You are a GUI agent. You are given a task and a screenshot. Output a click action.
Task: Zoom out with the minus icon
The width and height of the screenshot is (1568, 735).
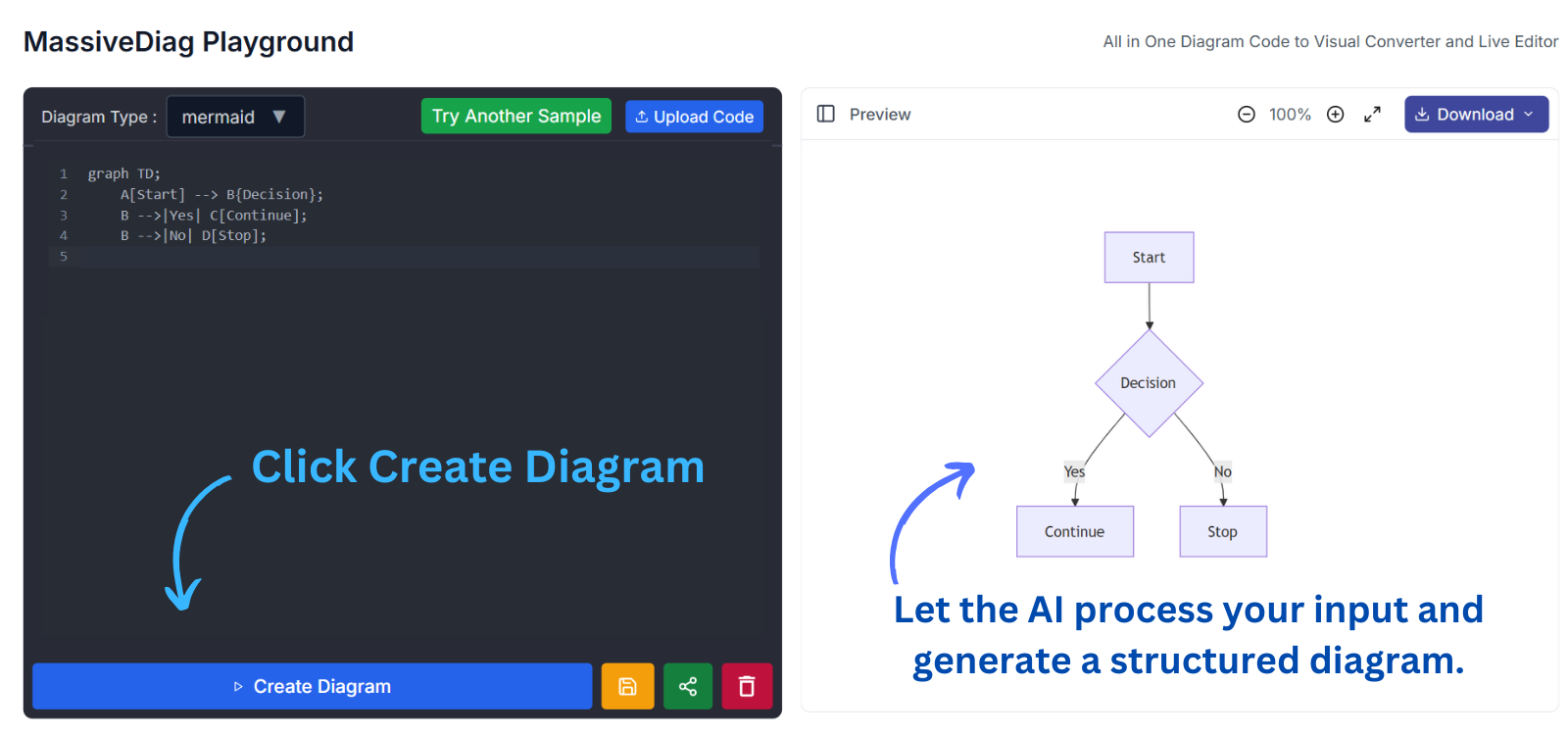click(x=1247, y=115)
